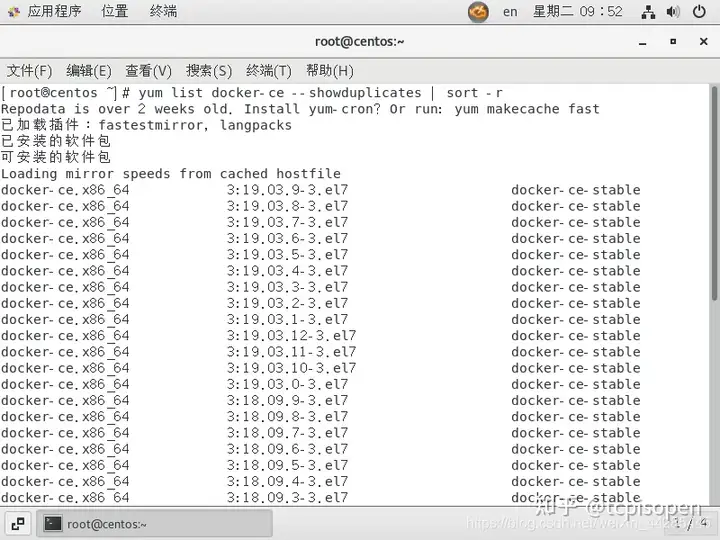Viewport: 720px width, 540px height.
Task: Click docker-ce-stable in the 18.09.9 row
Action: click(x=576, y=400)
